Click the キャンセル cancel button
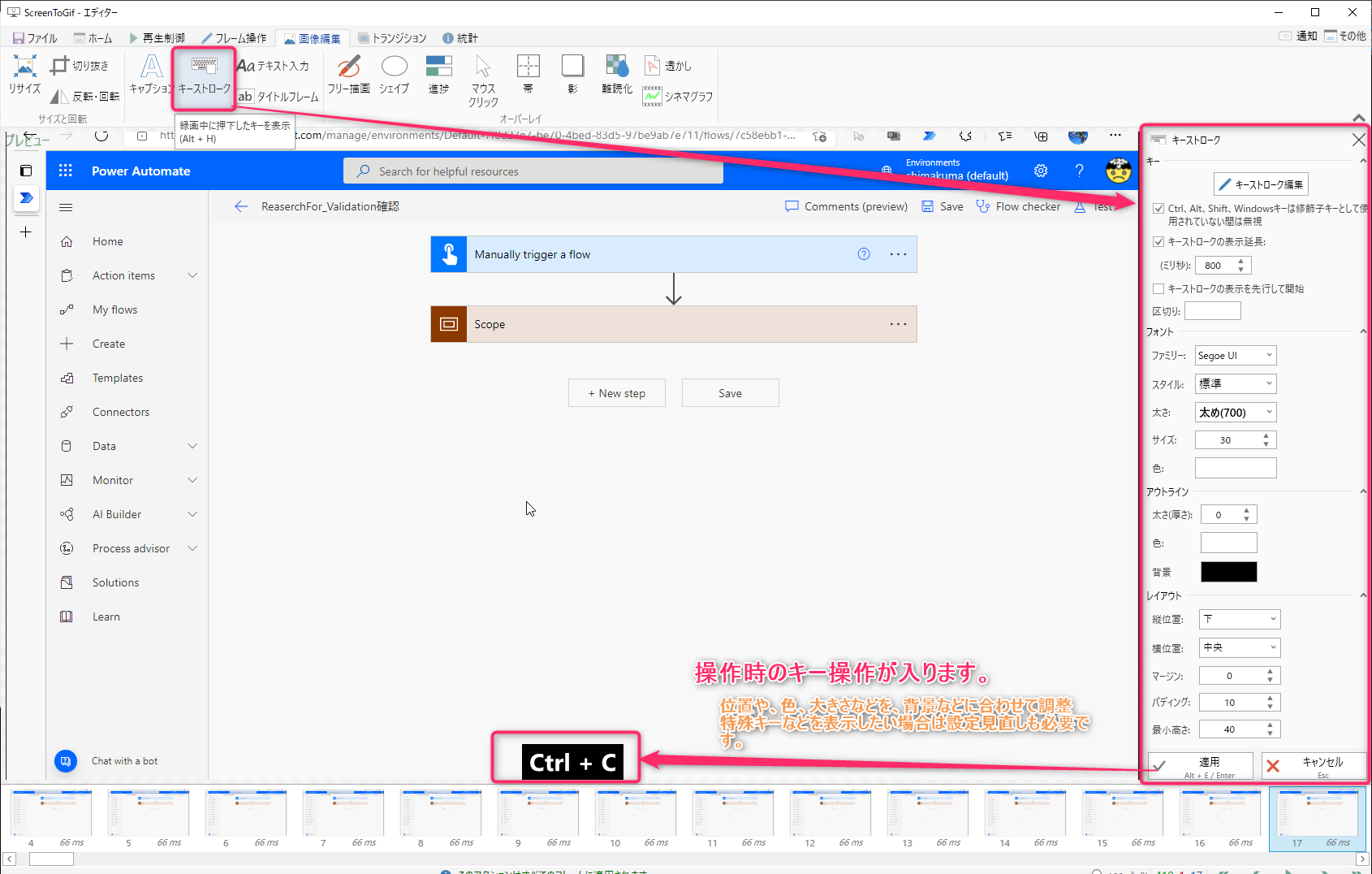Image resolution: width=1372 pixels, height=874 pixels. 1314,766
